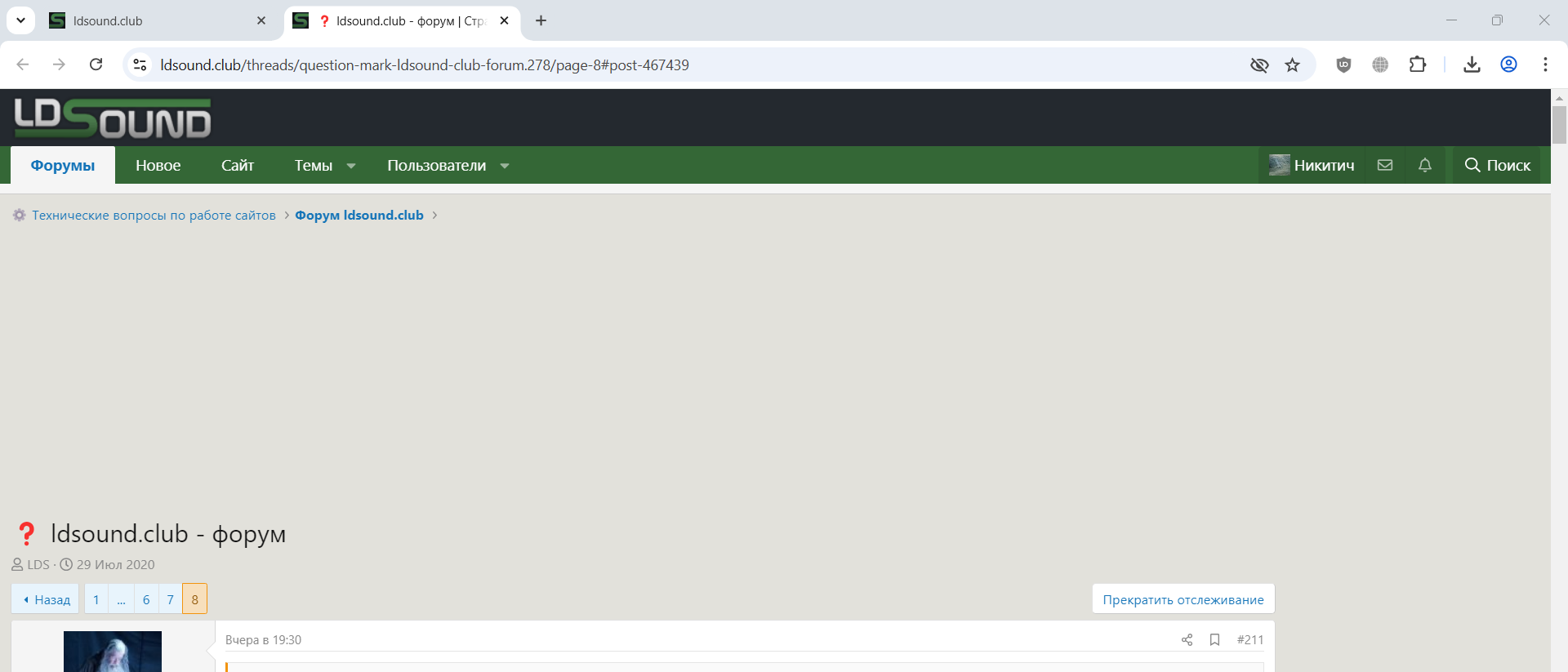
Task: Open a new browser tab
Action: coord(541,20)
